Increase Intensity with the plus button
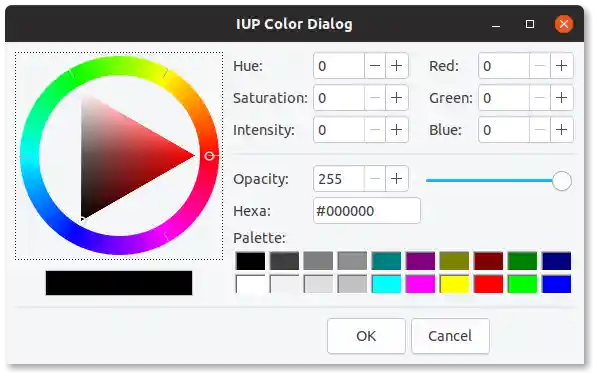 pos(396,130)
